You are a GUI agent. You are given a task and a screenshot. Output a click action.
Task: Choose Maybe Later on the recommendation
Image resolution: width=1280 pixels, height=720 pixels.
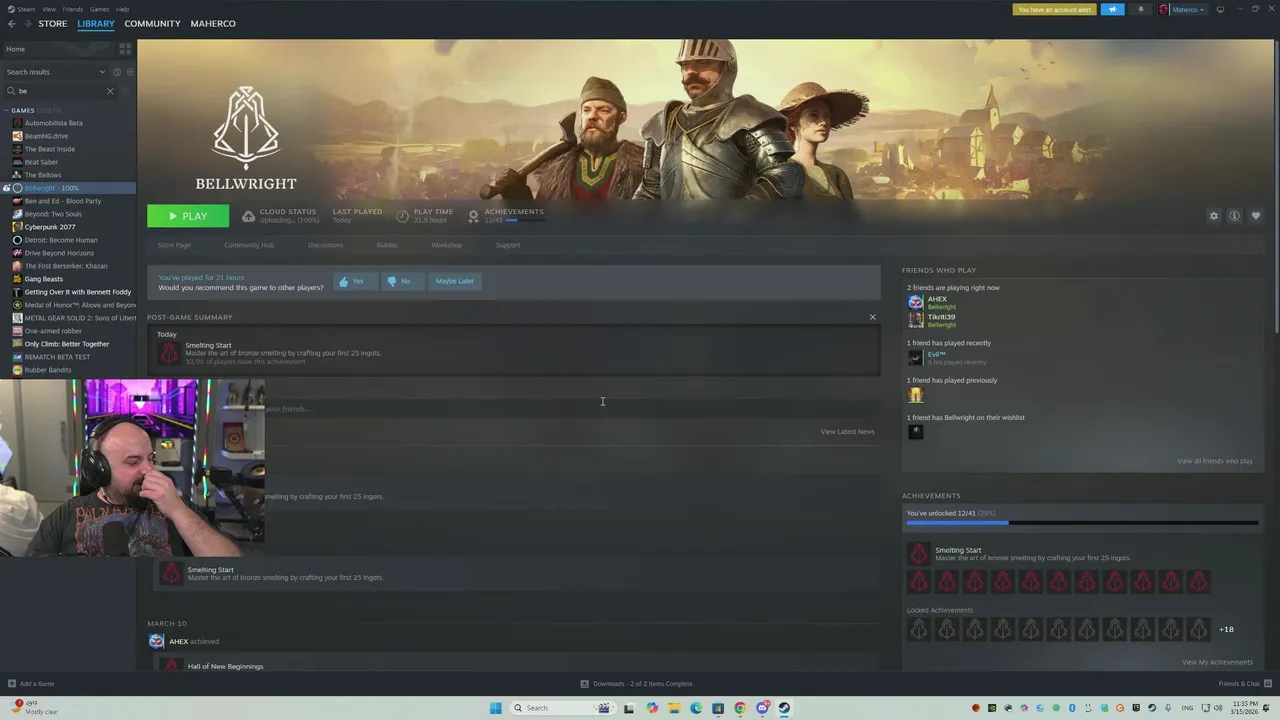[455, 281]
